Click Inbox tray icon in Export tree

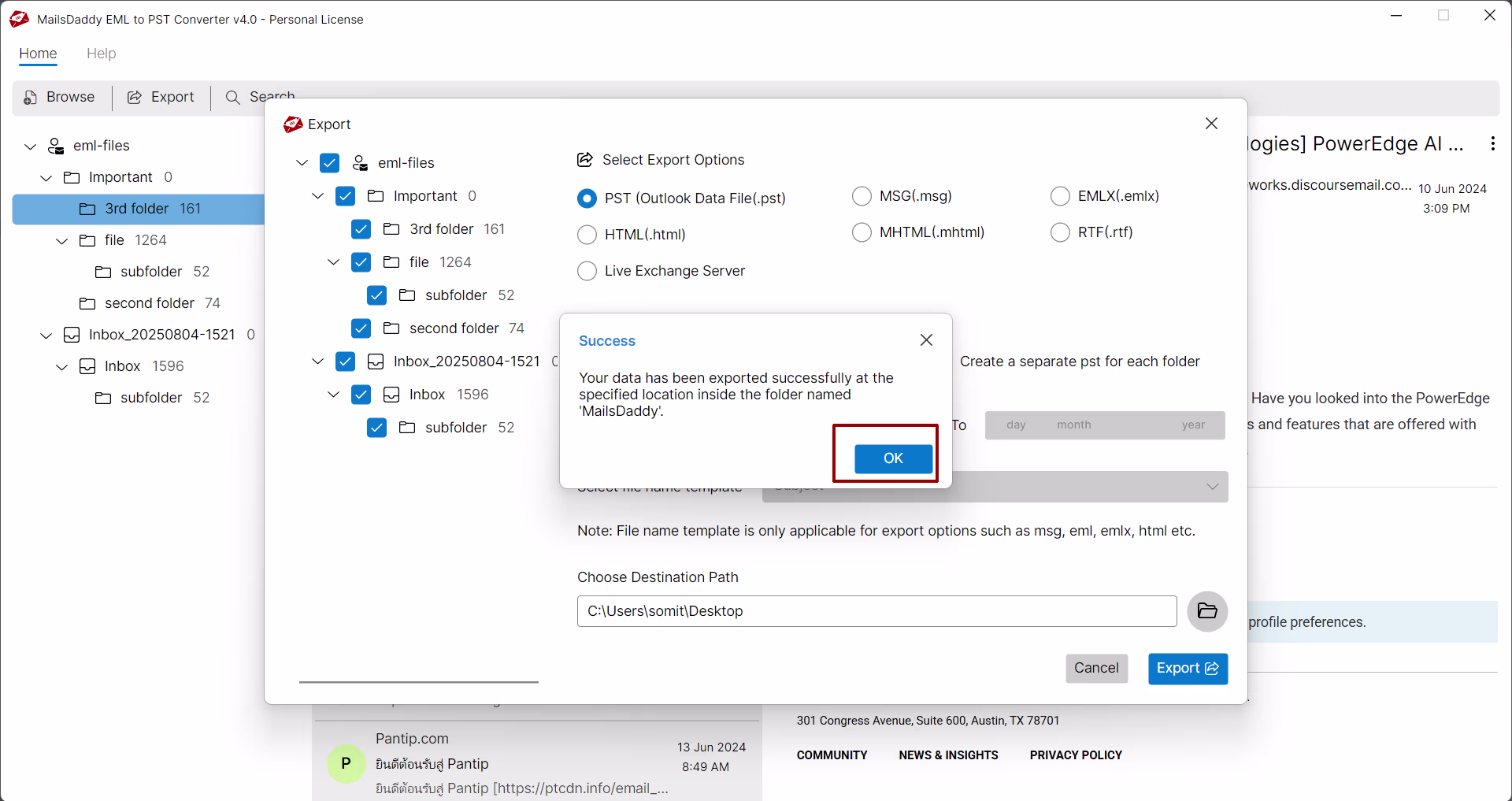tap(391, 395)
